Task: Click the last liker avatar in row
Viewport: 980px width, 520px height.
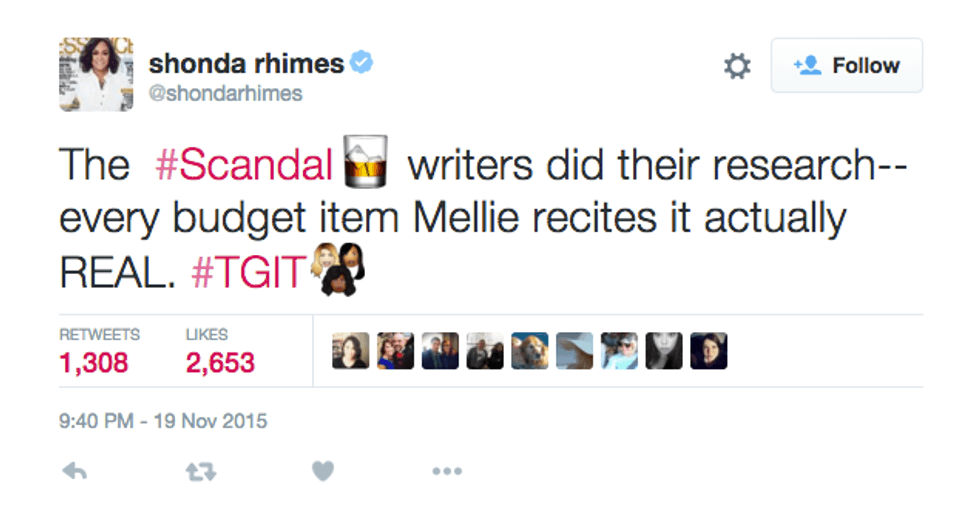Action: coord(708,351)
